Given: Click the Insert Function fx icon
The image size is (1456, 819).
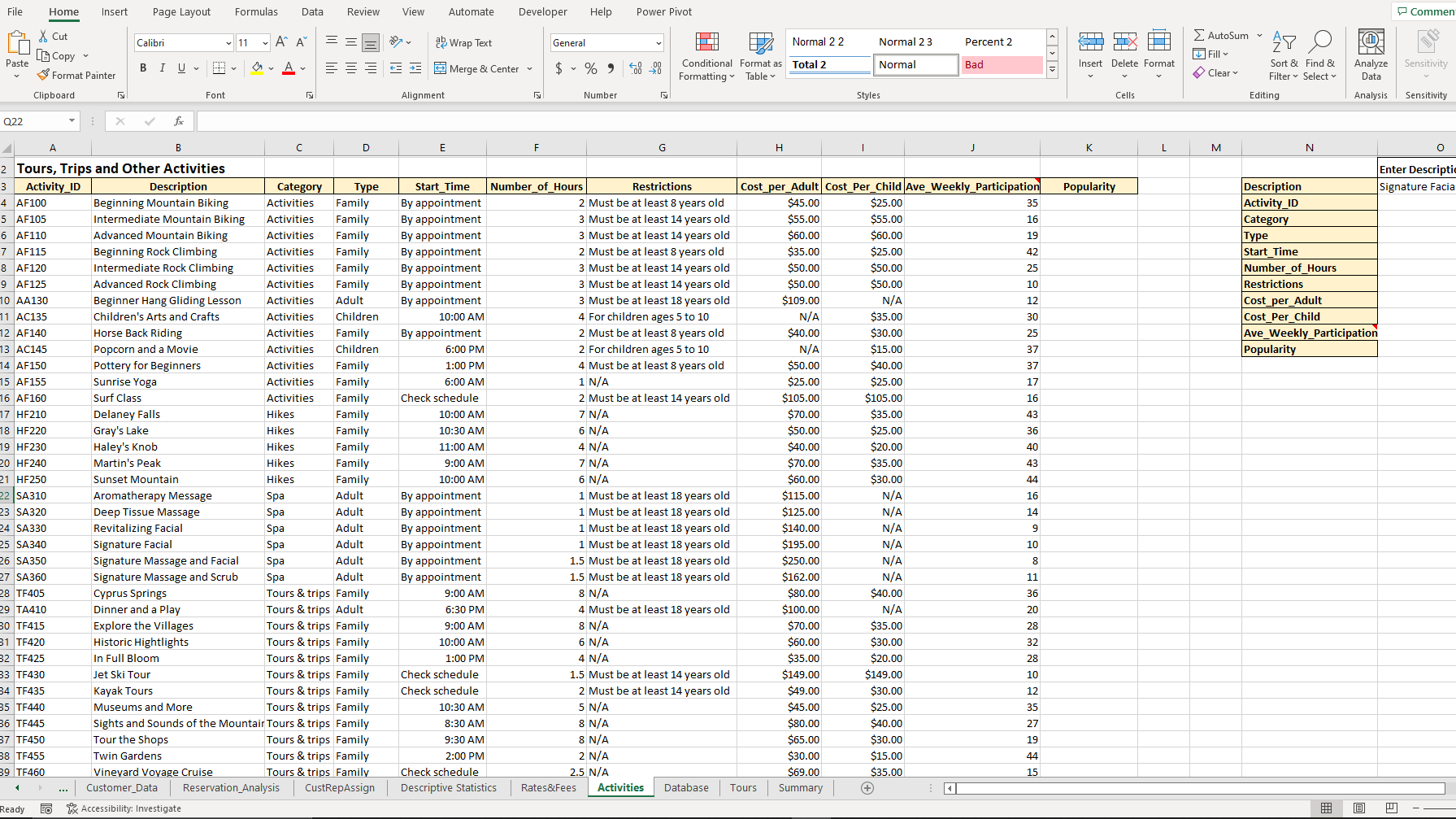Looking at the screenshot, I should (x=179, y=121).
